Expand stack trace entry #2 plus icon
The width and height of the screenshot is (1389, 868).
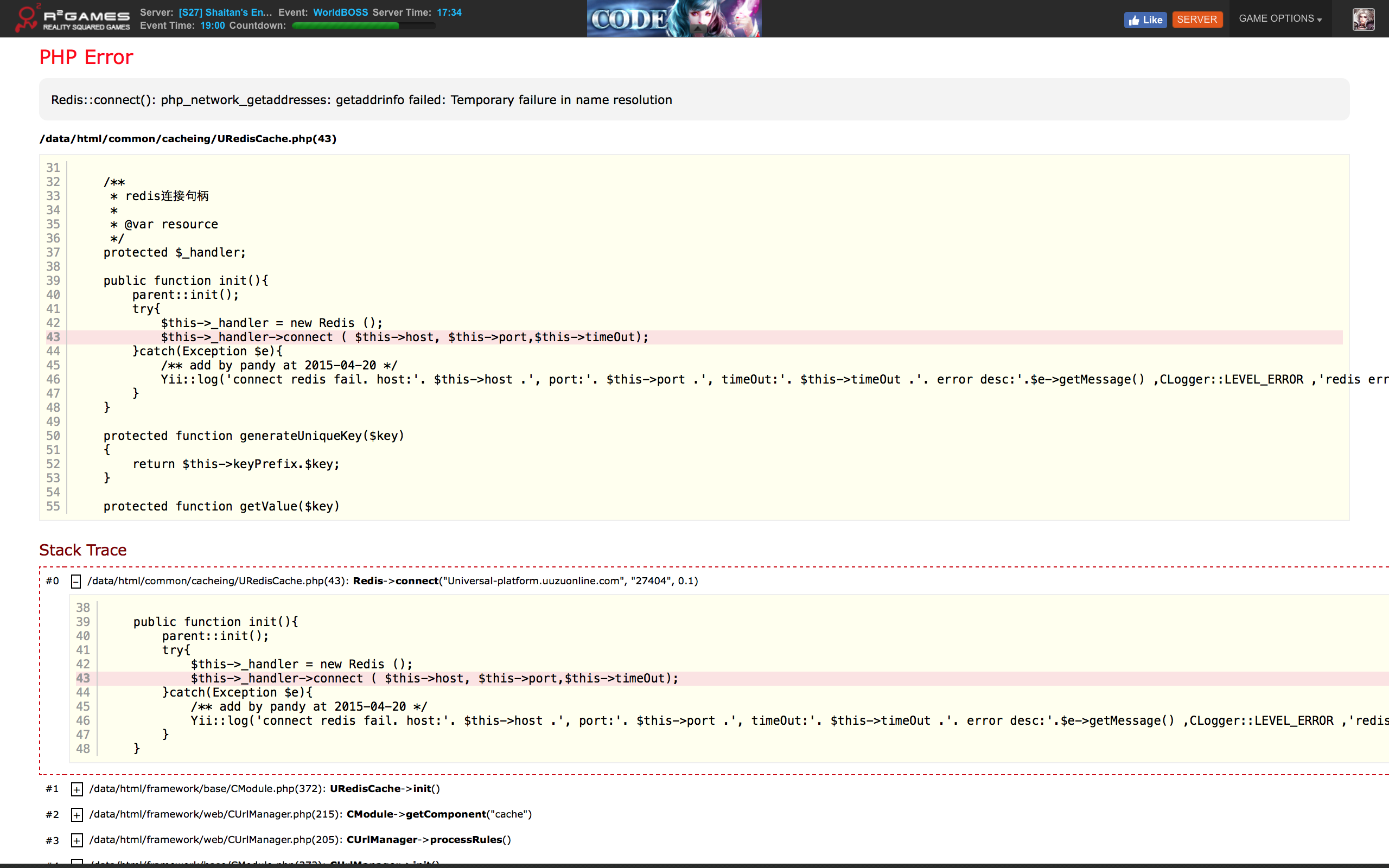[77, 815]
